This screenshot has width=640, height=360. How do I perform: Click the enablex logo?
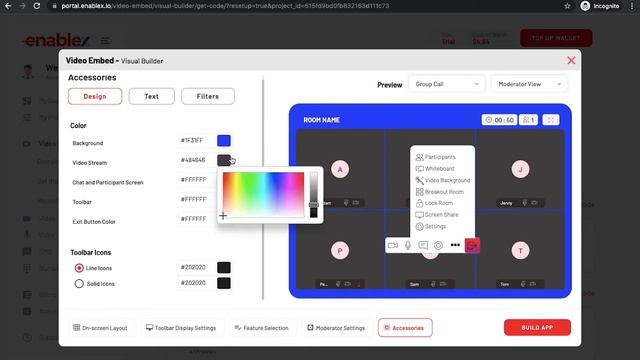coord(56,40)
